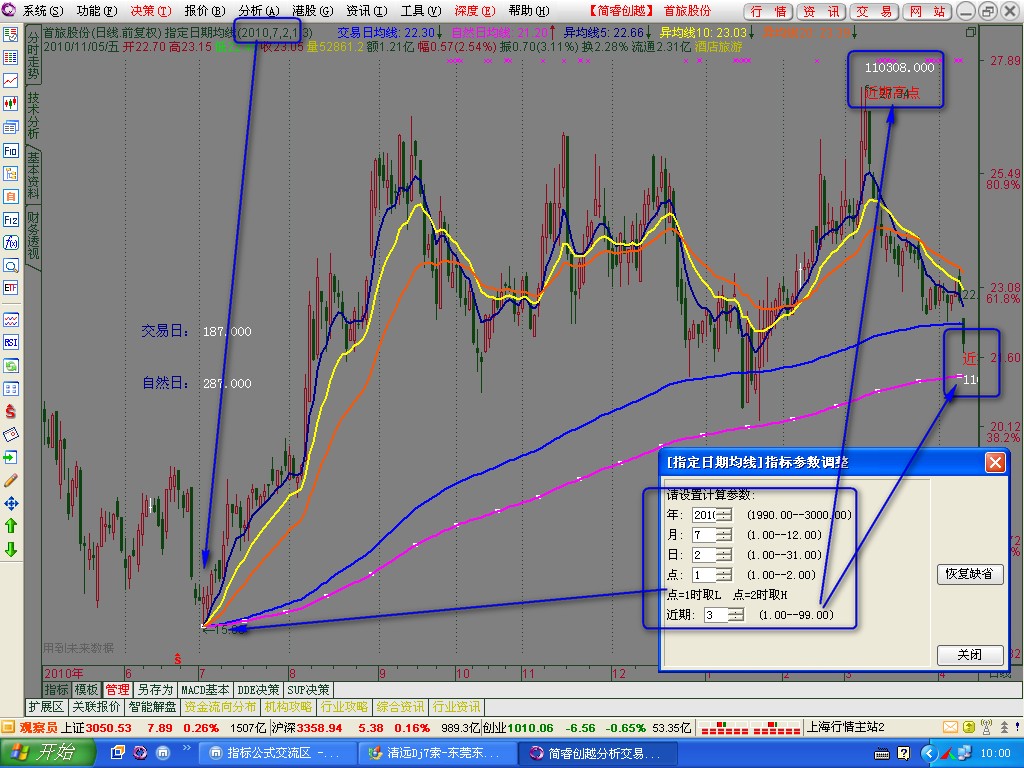This screenshot has width=1024, height=768.
Task: Click the 交易 button at top right
Action: click(x=874, y=11)
